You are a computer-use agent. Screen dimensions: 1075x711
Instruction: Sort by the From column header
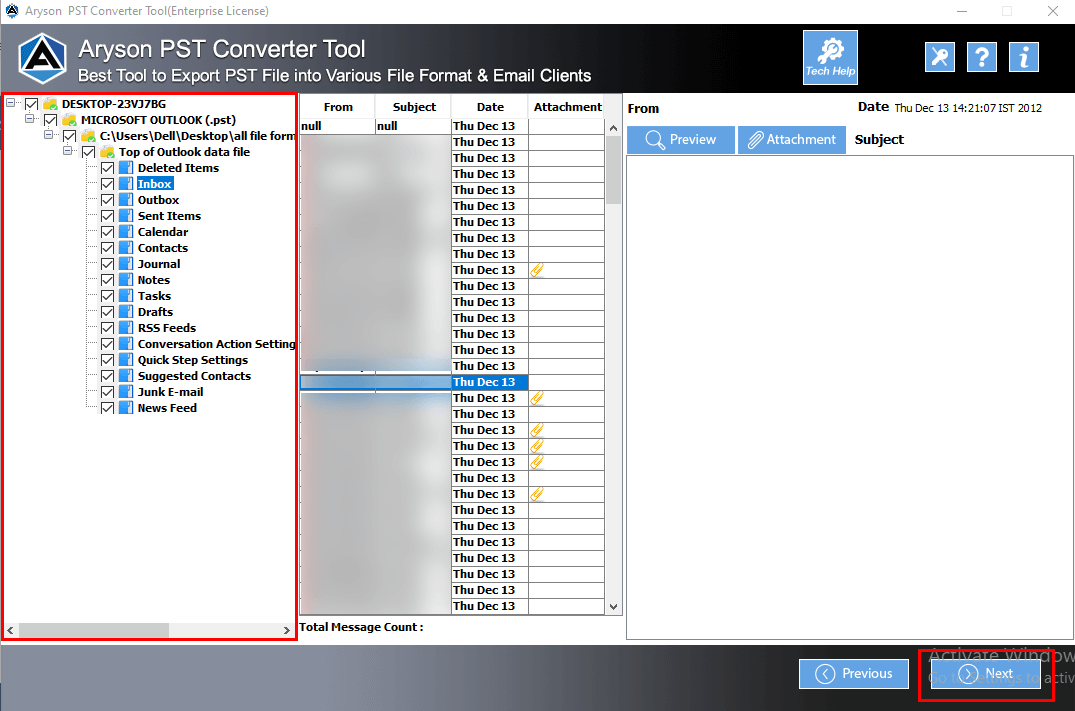click(x=338, y=107)
